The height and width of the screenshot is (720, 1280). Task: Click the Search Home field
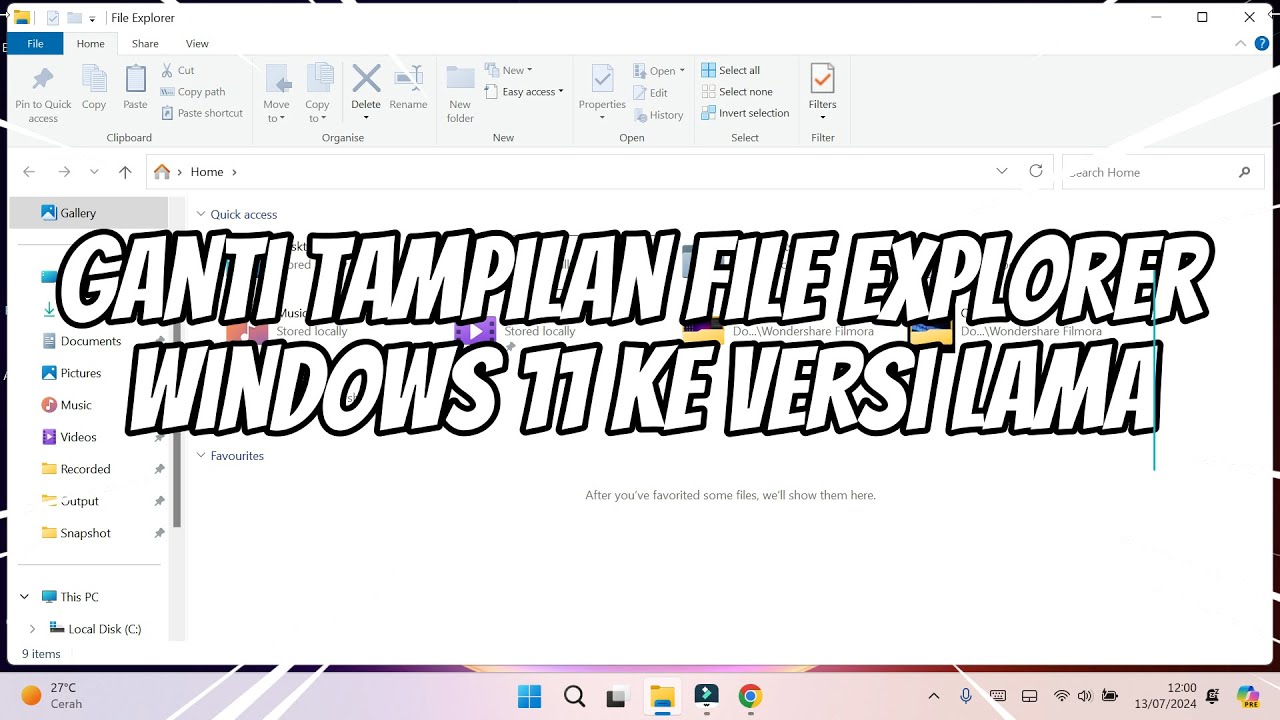(1161, 172)
